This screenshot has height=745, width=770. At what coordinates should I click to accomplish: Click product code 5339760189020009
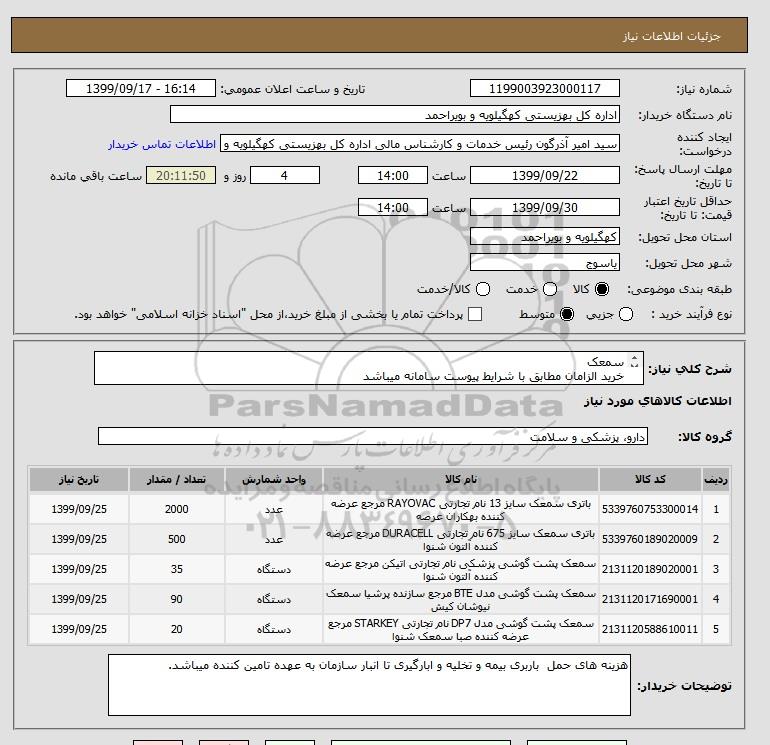pos(650,539)
